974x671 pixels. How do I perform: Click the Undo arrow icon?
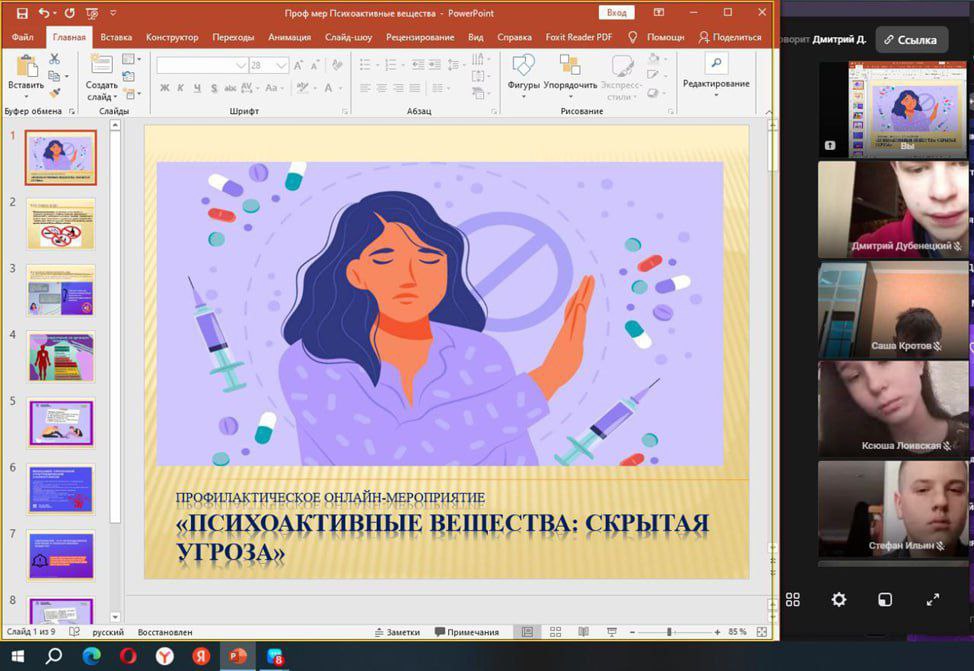[44, 13]
